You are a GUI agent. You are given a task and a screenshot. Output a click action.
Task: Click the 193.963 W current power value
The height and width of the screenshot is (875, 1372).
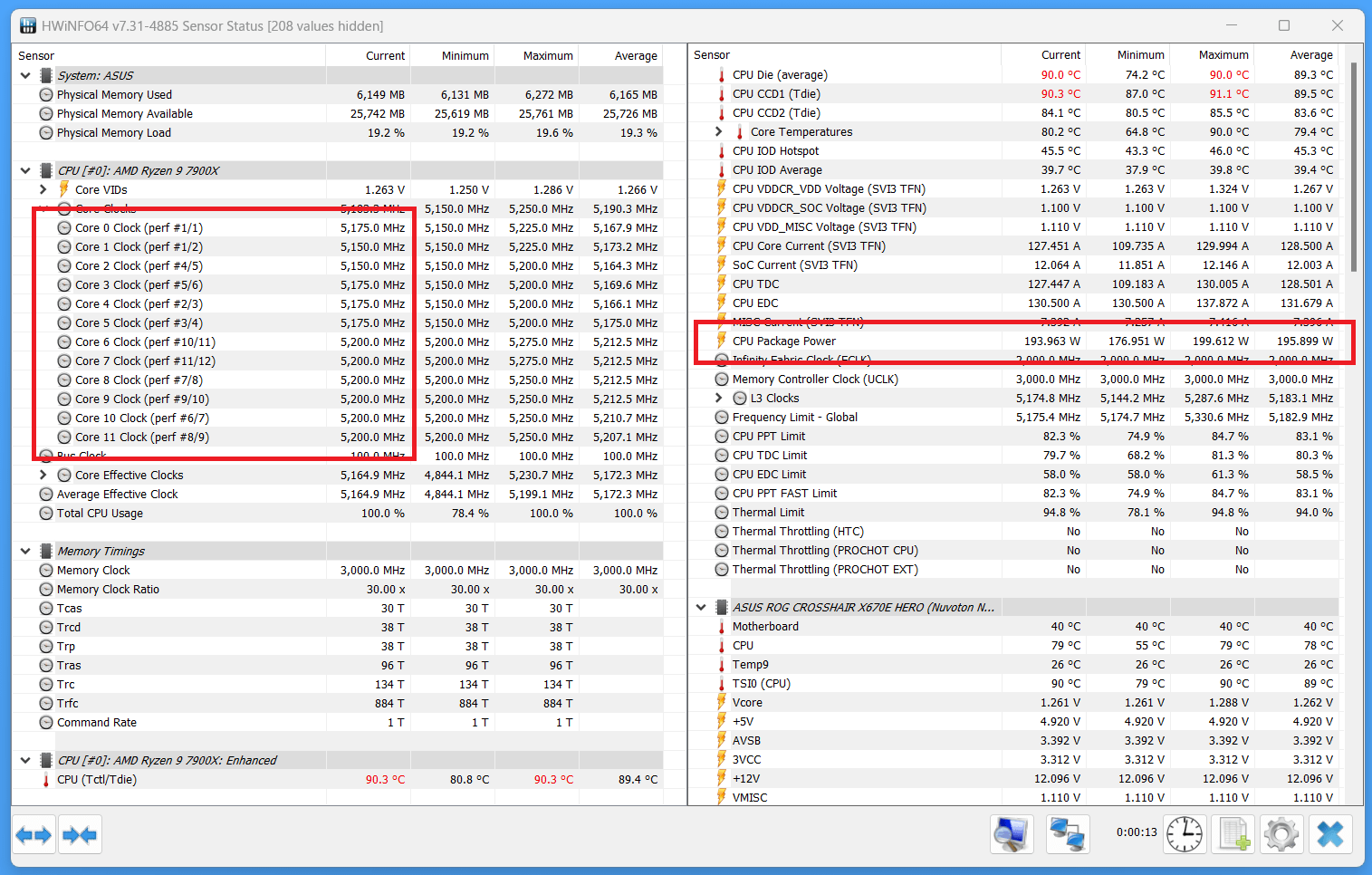[x=1052, y=341]
